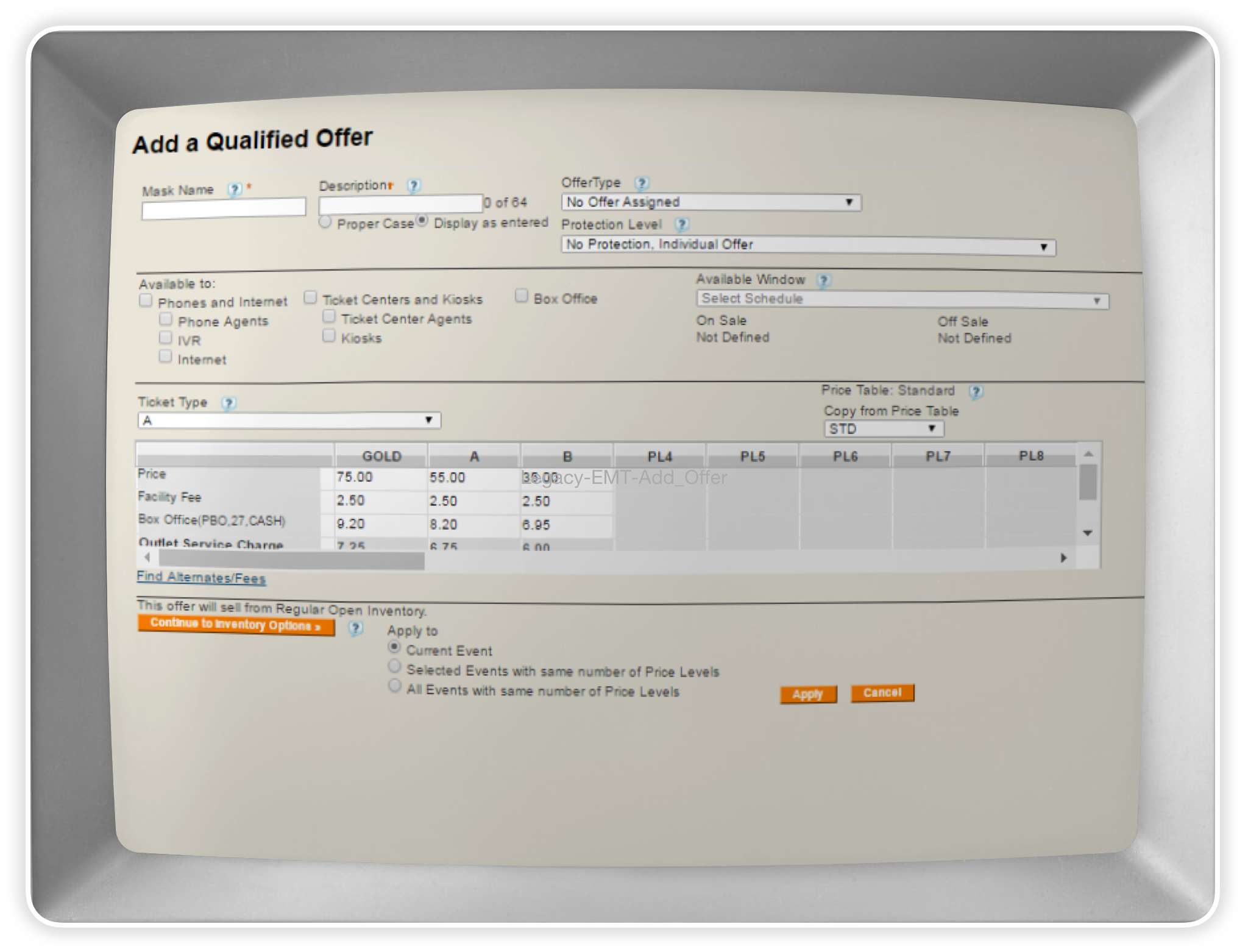Open help icon for OfferType
The image size is (1248, 952).
642,183
